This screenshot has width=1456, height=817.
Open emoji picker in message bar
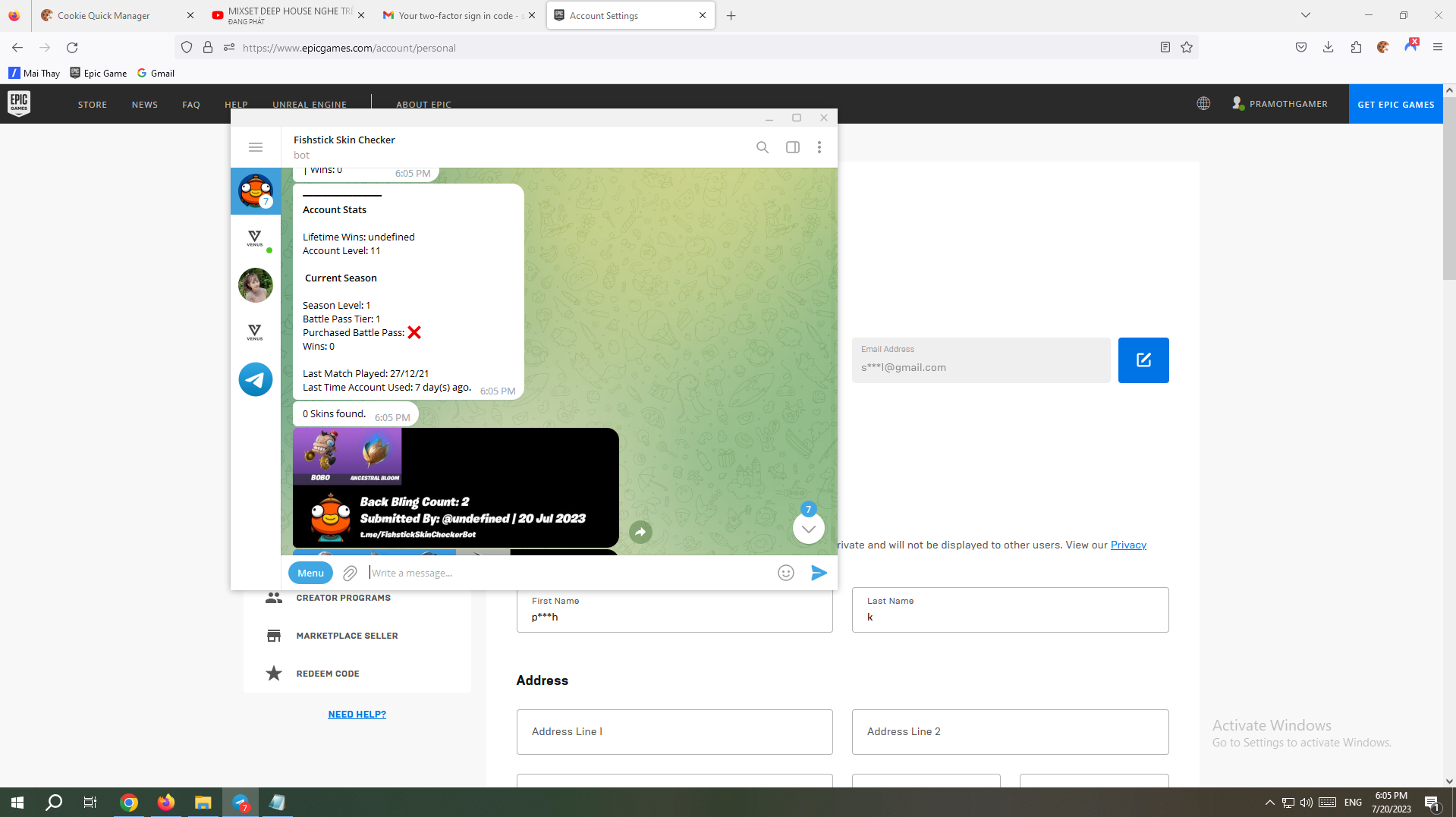pyautogui.click(x=786, y=573)
